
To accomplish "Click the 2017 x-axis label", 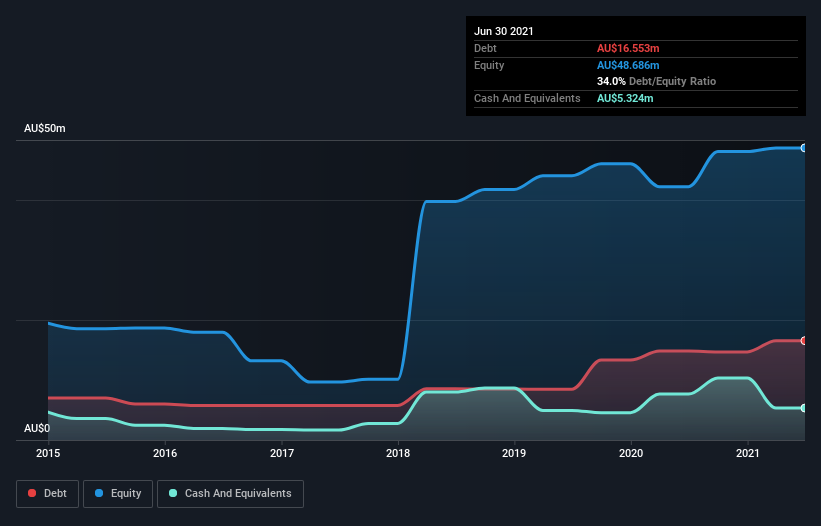I will pyautogui.click(x=282, y=453).
